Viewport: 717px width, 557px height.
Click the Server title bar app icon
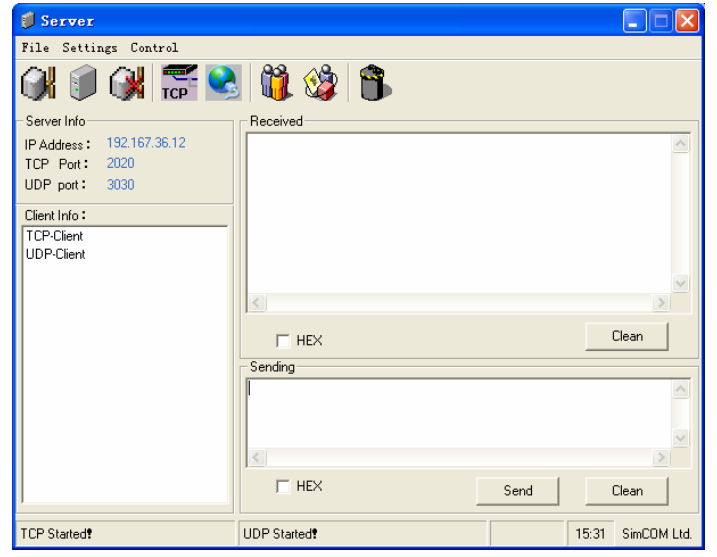pos(28,21)
